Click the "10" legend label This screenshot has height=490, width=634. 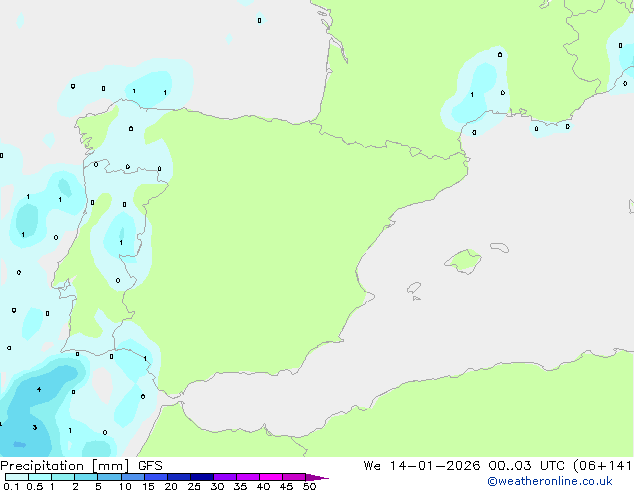[125, 486]
